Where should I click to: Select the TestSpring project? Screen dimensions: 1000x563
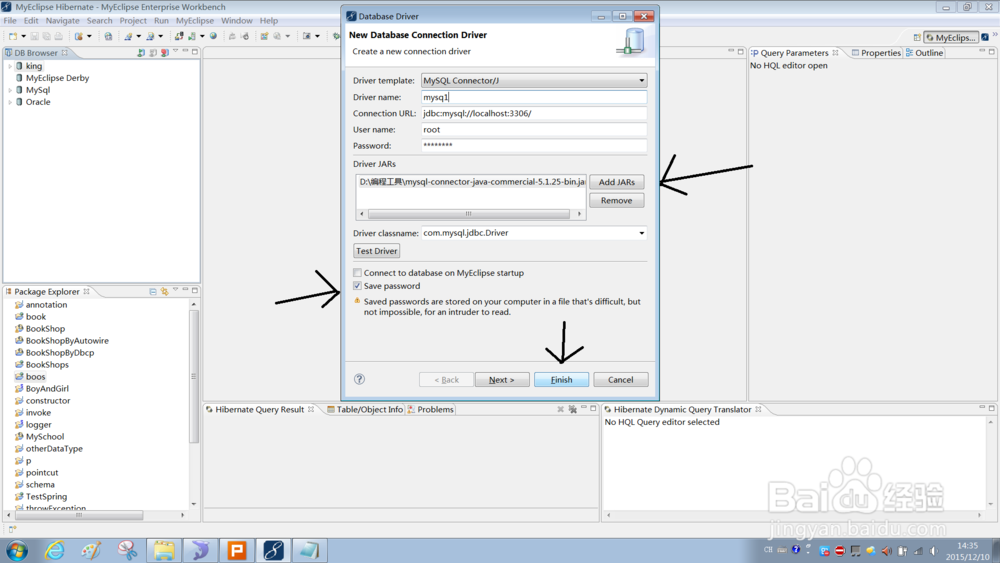(46, 497)
